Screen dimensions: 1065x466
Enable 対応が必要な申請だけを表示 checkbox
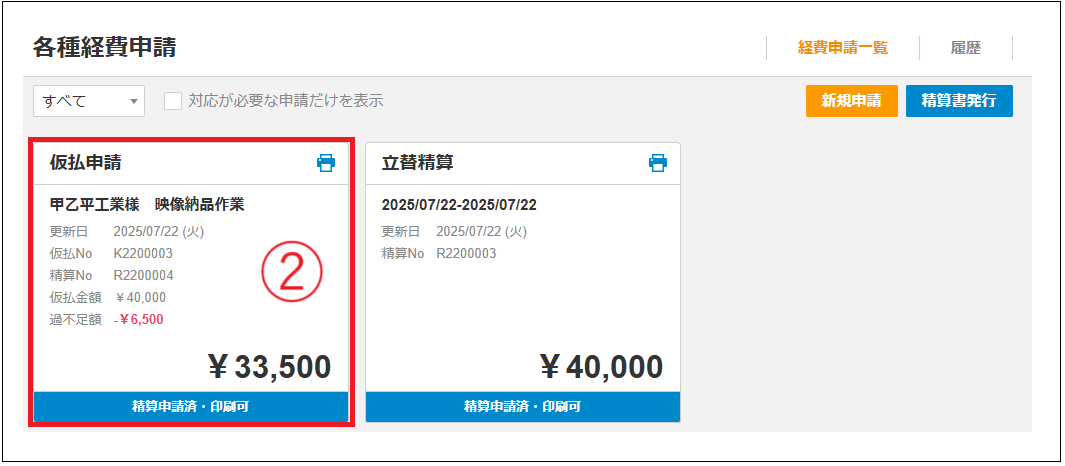173,101
